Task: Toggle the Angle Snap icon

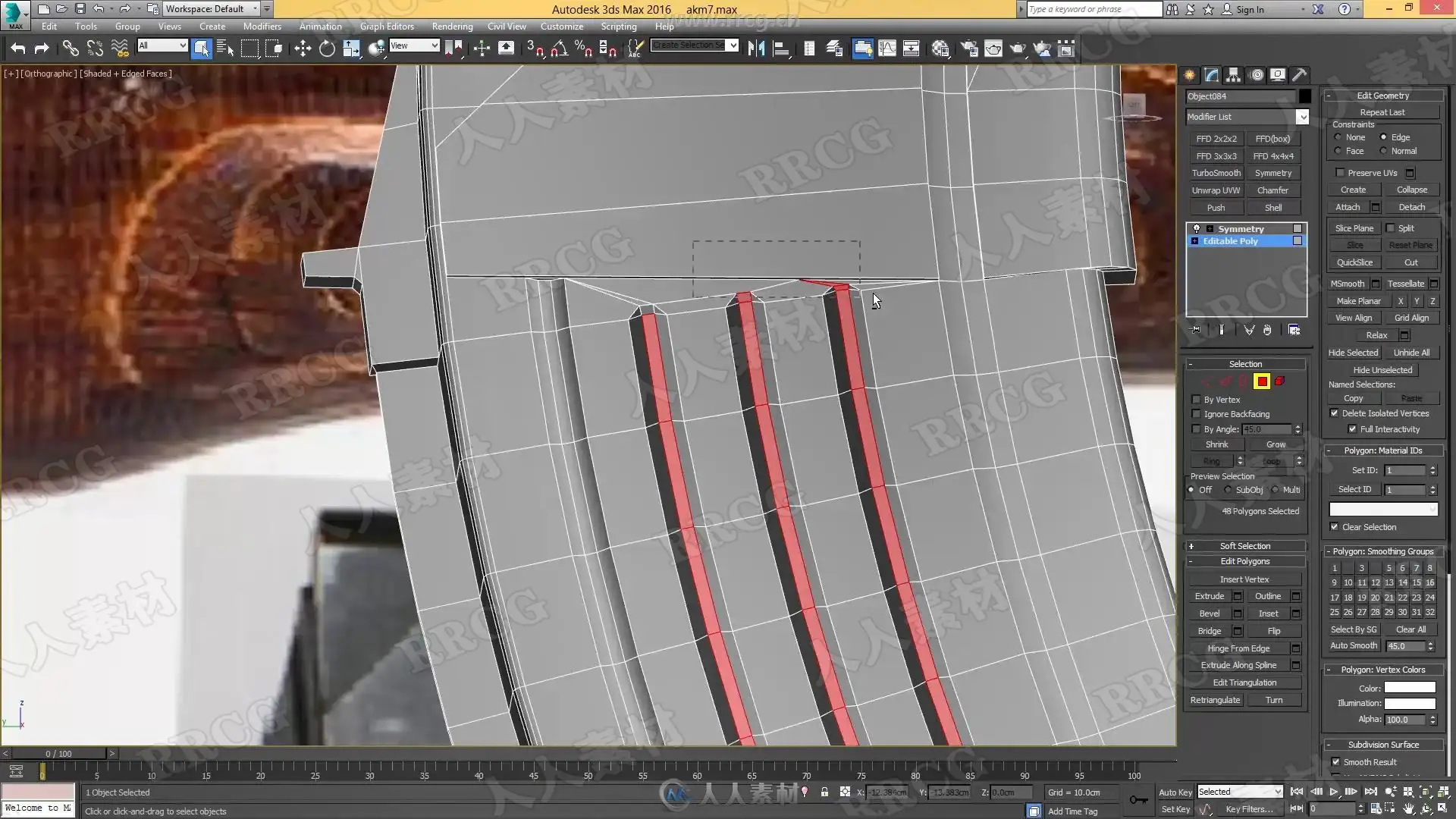Action: coord(559,49)
